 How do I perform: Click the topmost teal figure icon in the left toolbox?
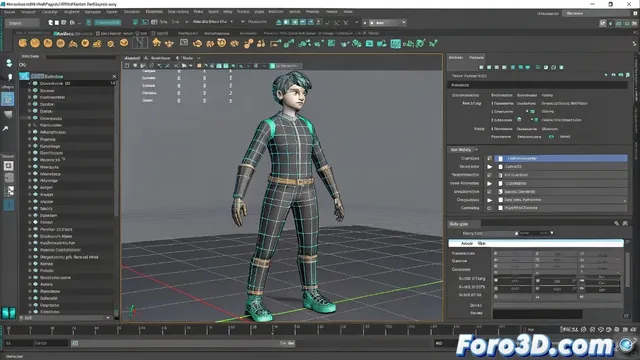[x=9, y=63]
